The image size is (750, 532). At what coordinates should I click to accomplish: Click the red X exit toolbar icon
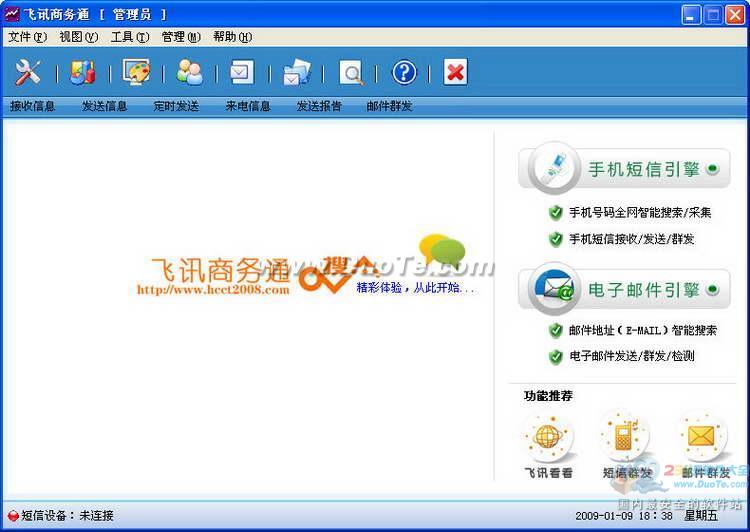click(x=455, y=72)
